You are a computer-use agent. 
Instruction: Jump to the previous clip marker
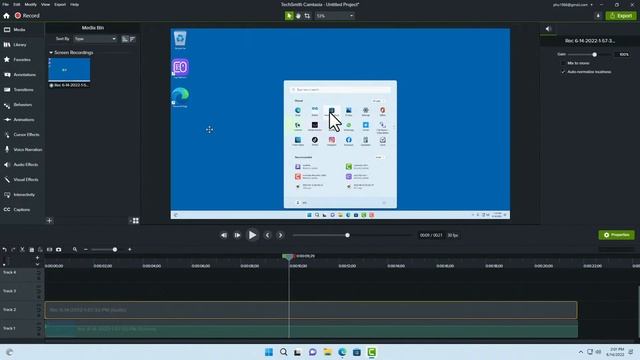point(267,235)
